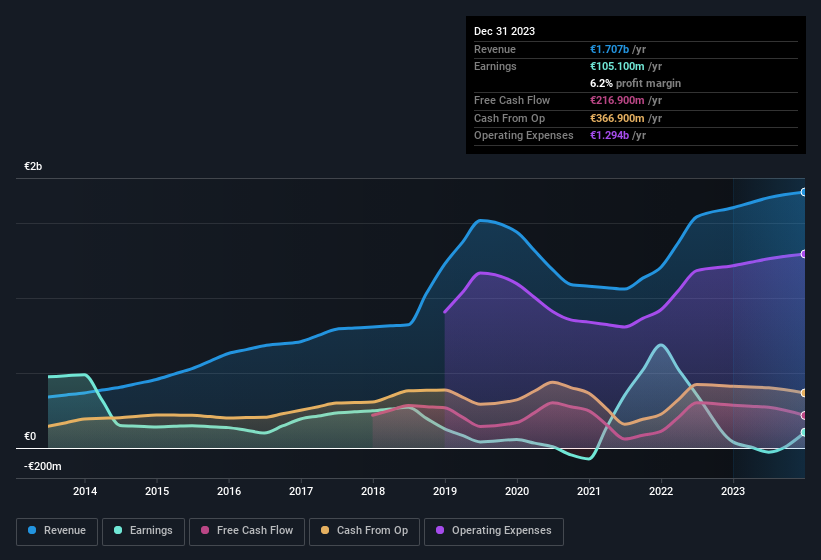Click the €216.900m free cash flow value
This screenshot has height=560, width=821.
point(618,100)
